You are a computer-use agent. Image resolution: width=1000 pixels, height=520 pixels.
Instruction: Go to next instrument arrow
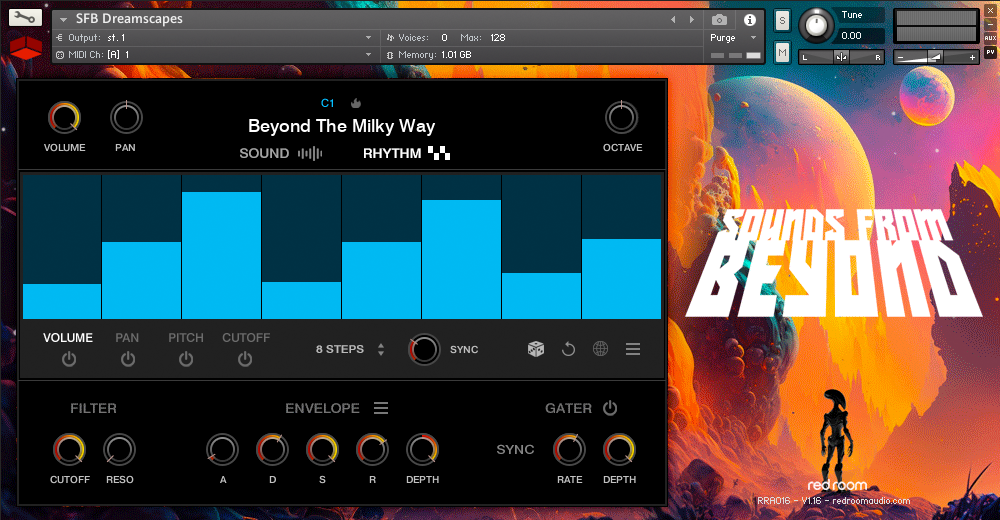(x=691, y=20)
